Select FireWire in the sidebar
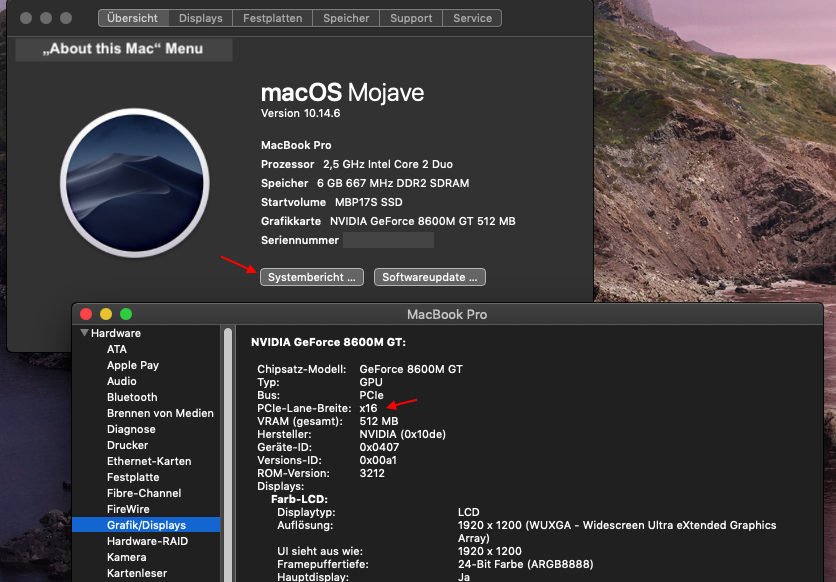This screenshot has width=836, height=582. (x=128, y=509)
